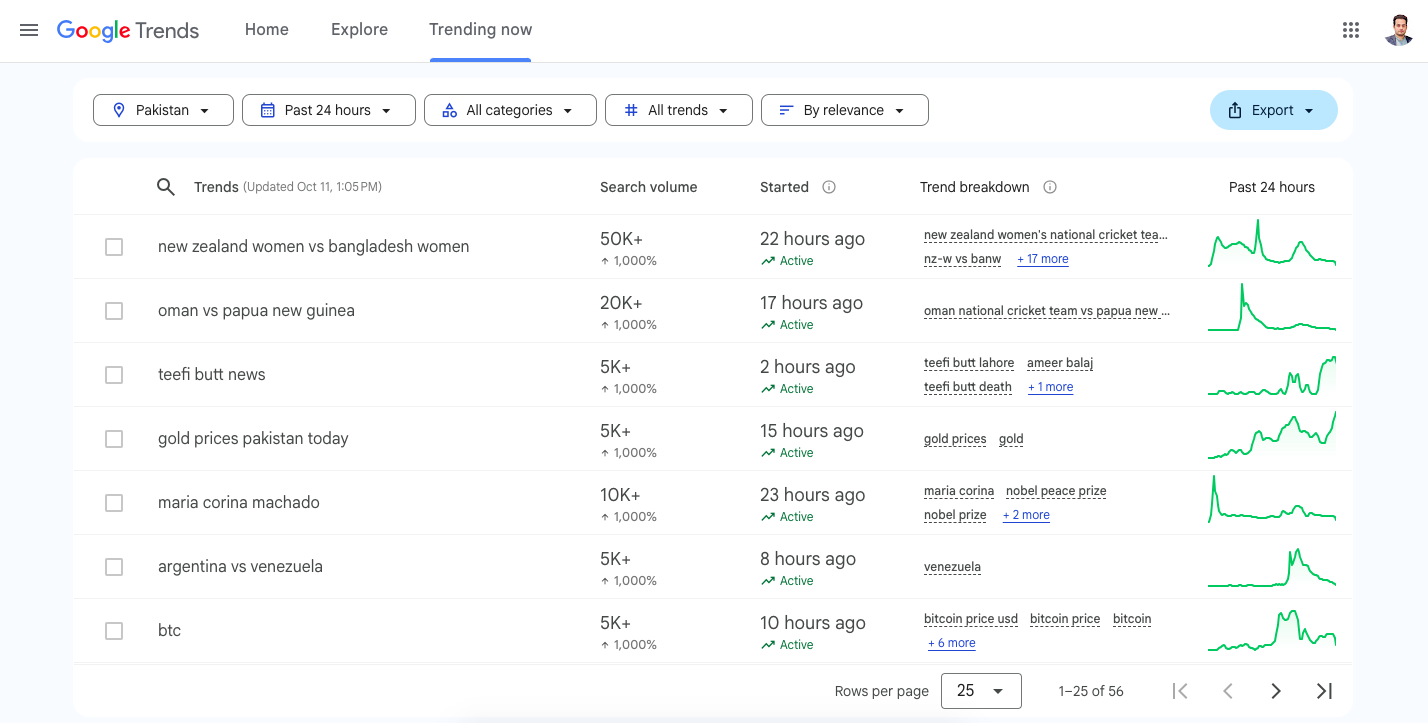
Task: Open the btc trend title
Action: 170,631
